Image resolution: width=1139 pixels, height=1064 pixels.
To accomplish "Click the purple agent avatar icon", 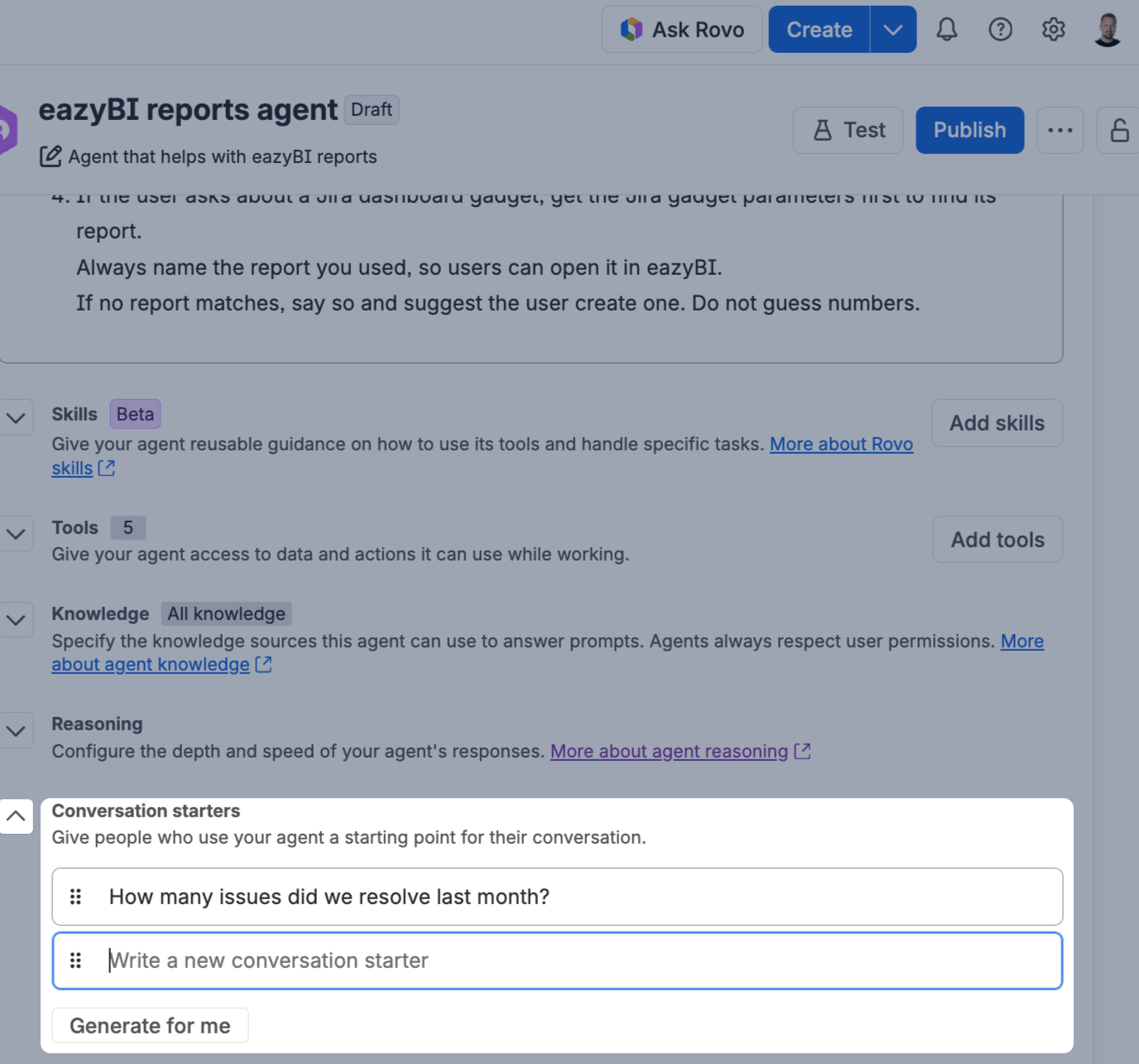I will [7, 130].
